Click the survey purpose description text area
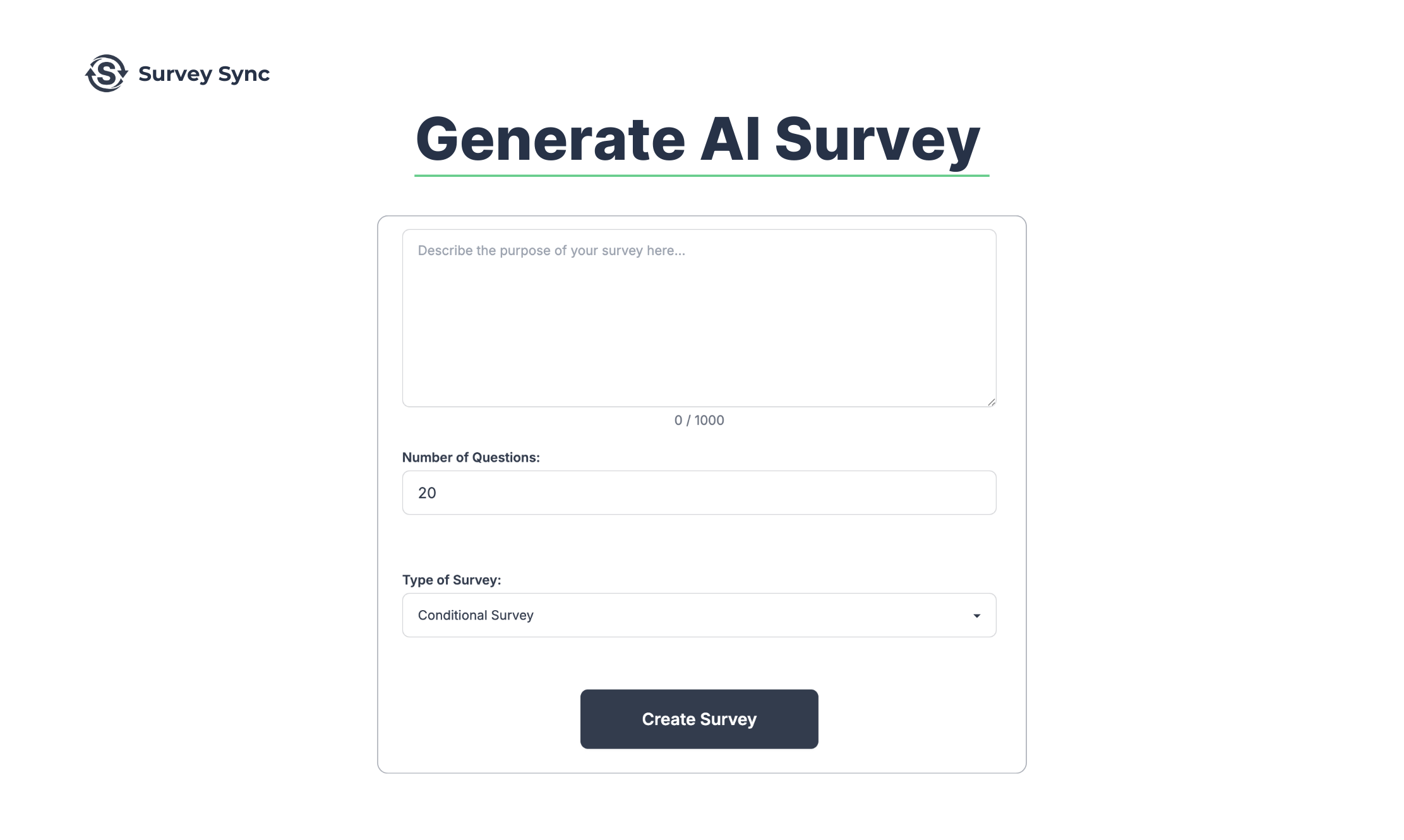This screenshot has height=840, width=1404. (699, 316)
